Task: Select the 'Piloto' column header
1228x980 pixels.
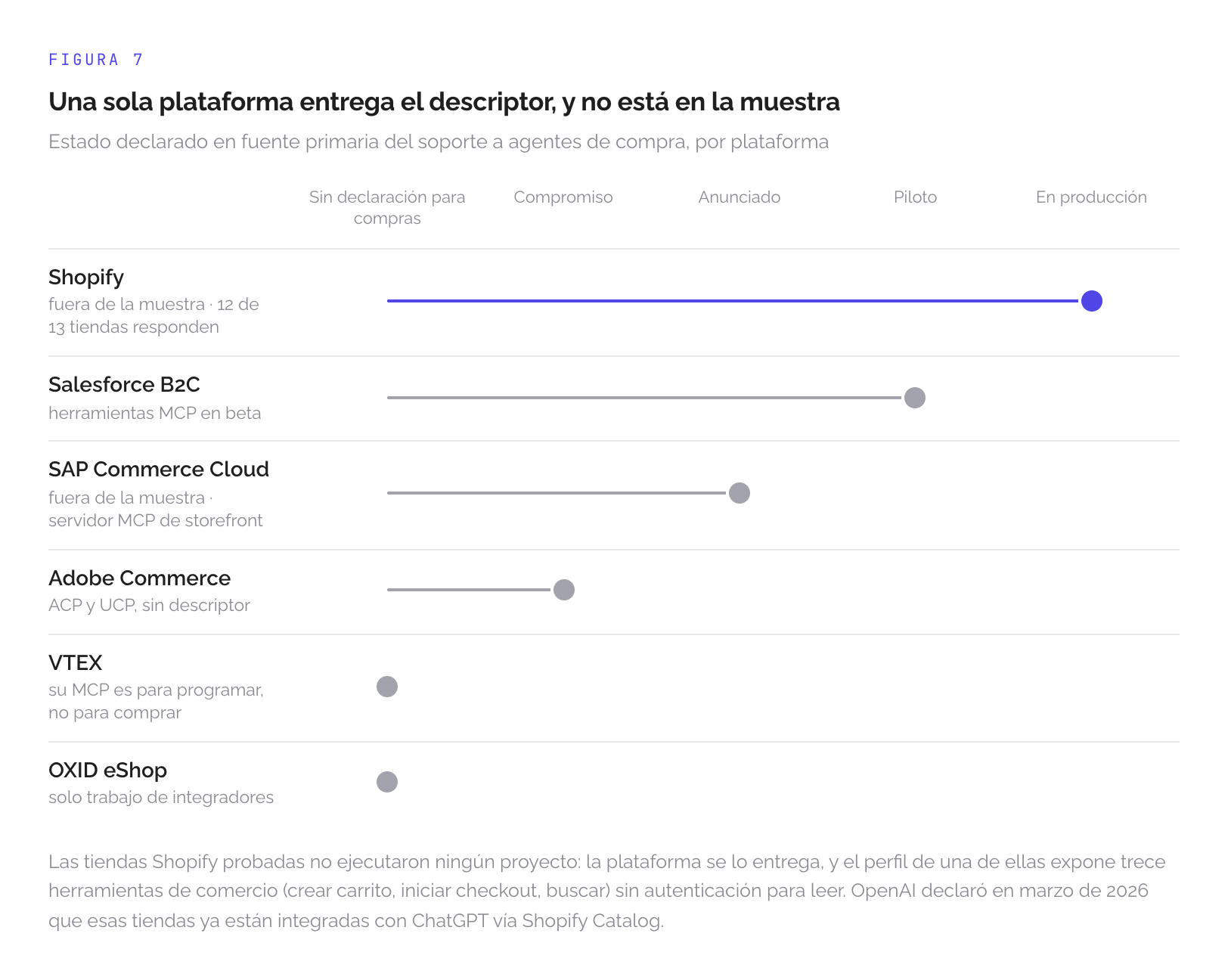Action: (915, 197)
